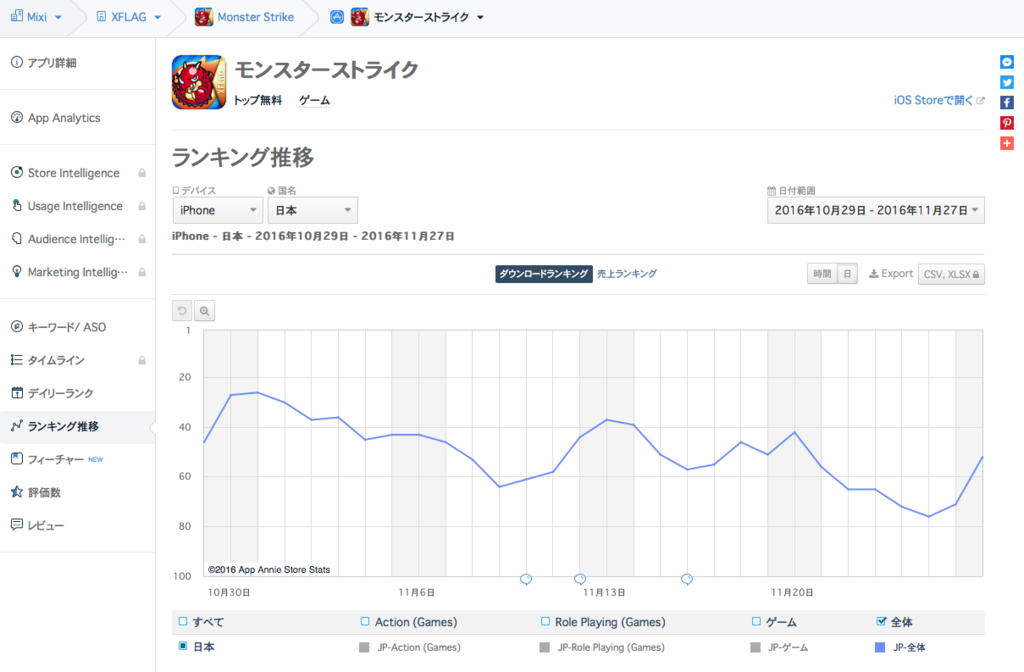
Task: Click the App Store icon in breadcrumb
Action: (x=337, y=17)
